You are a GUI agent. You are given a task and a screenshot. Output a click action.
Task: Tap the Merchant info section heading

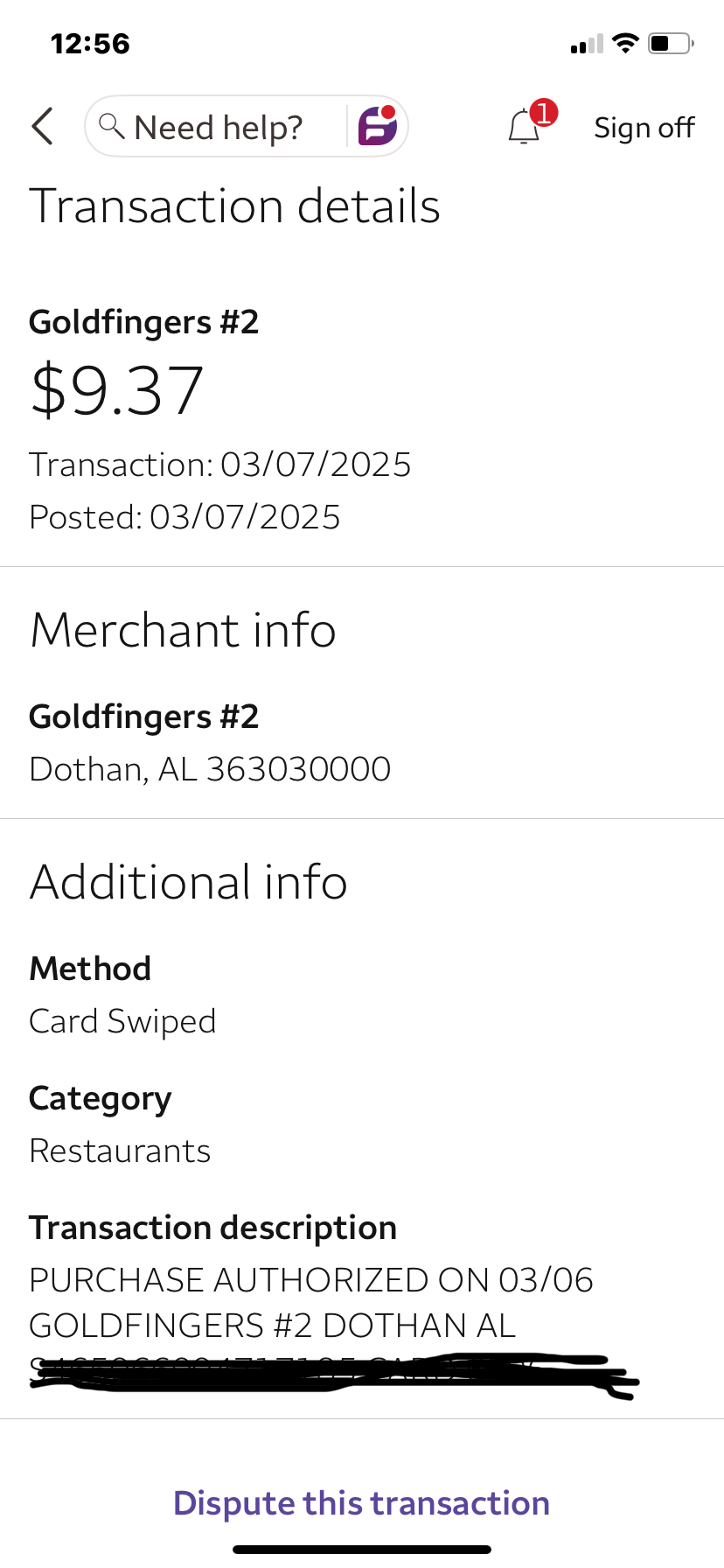183,630
